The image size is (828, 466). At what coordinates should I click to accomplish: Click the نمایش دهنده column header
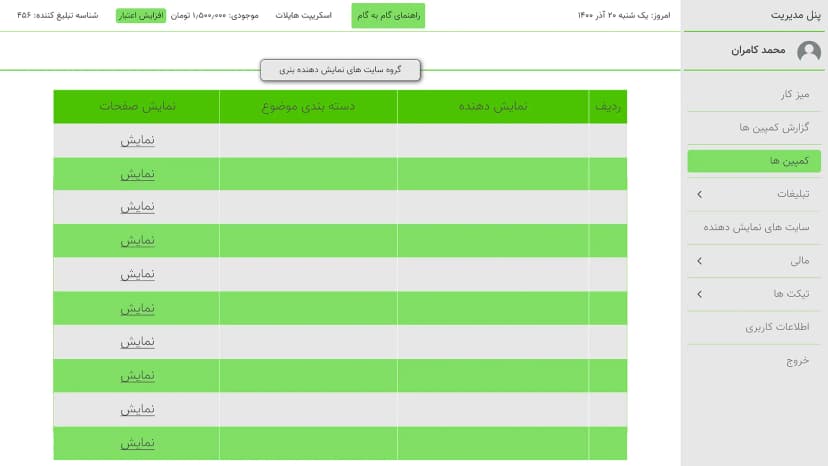(x=493, y=107)
